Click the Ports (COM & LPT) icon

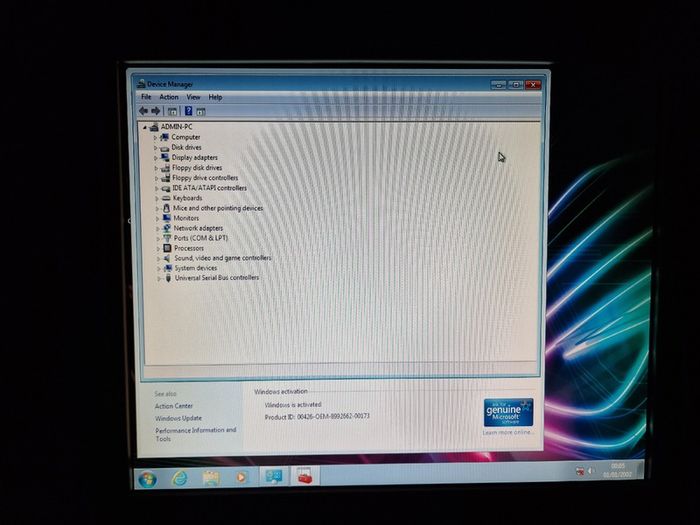tap(167, 238)
